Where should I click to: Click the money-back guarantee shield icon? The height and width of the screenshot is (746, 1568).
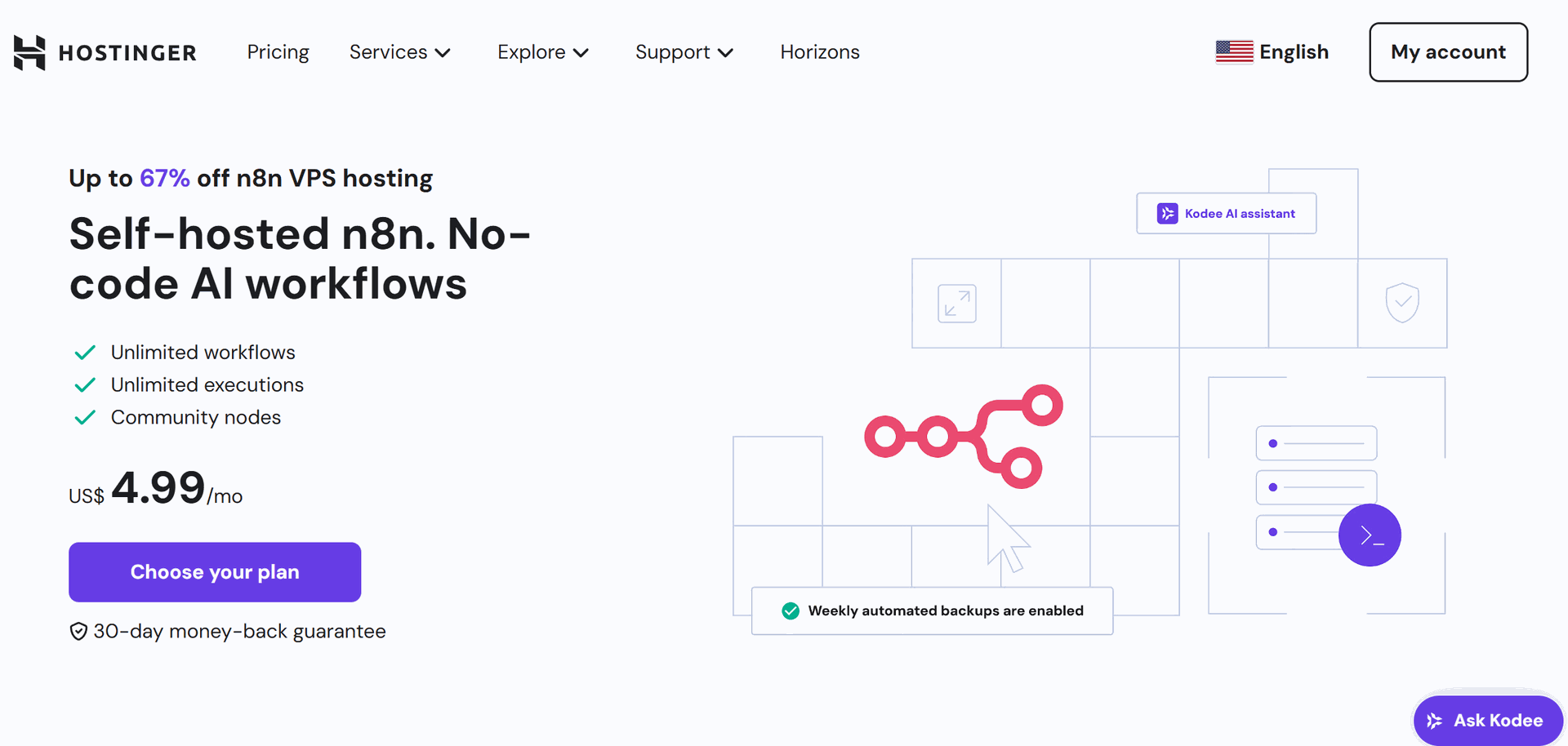pos(78,632)
